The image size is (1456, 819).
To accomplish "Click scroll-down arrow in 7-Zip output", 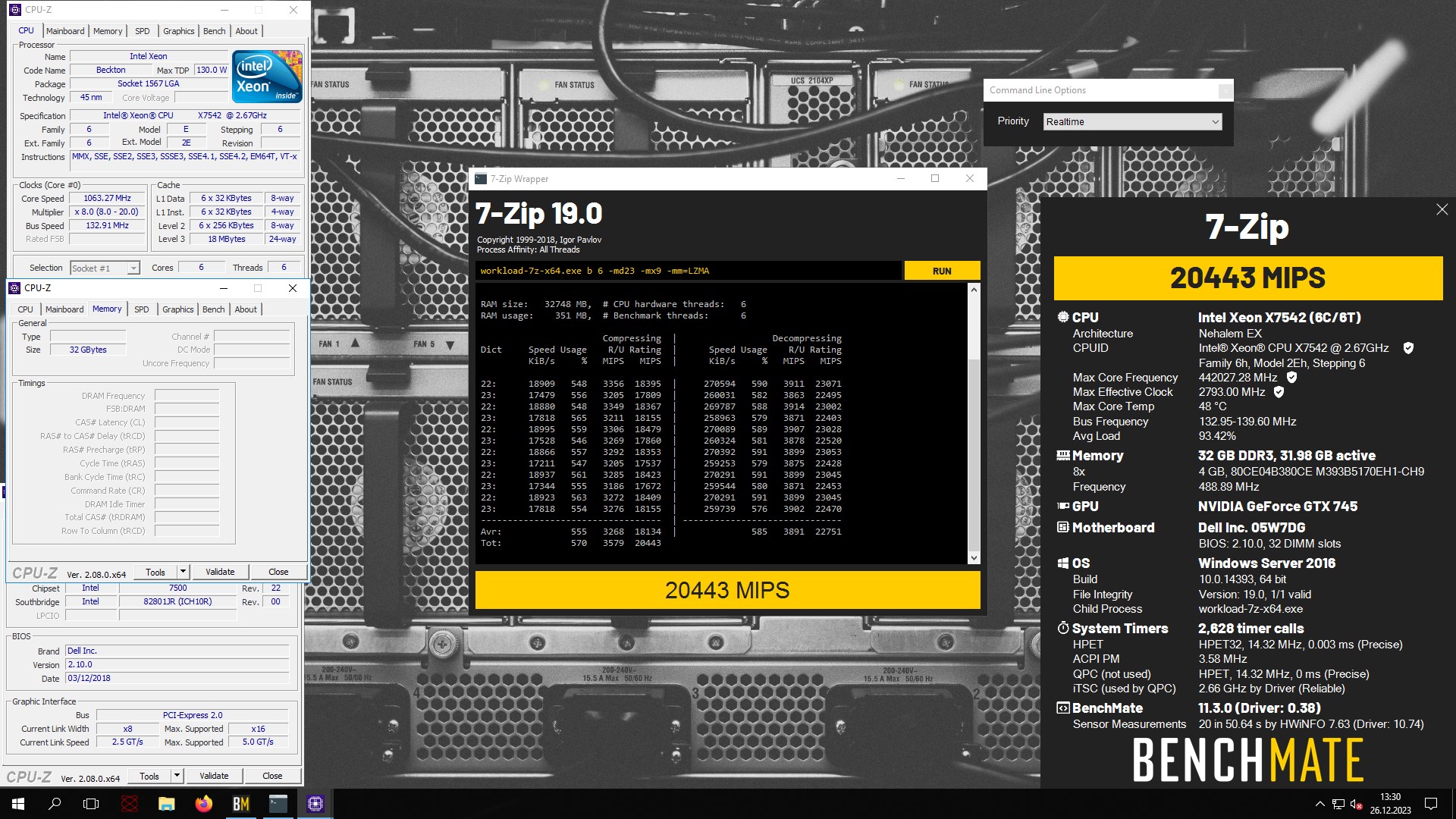I will (974, 558).
